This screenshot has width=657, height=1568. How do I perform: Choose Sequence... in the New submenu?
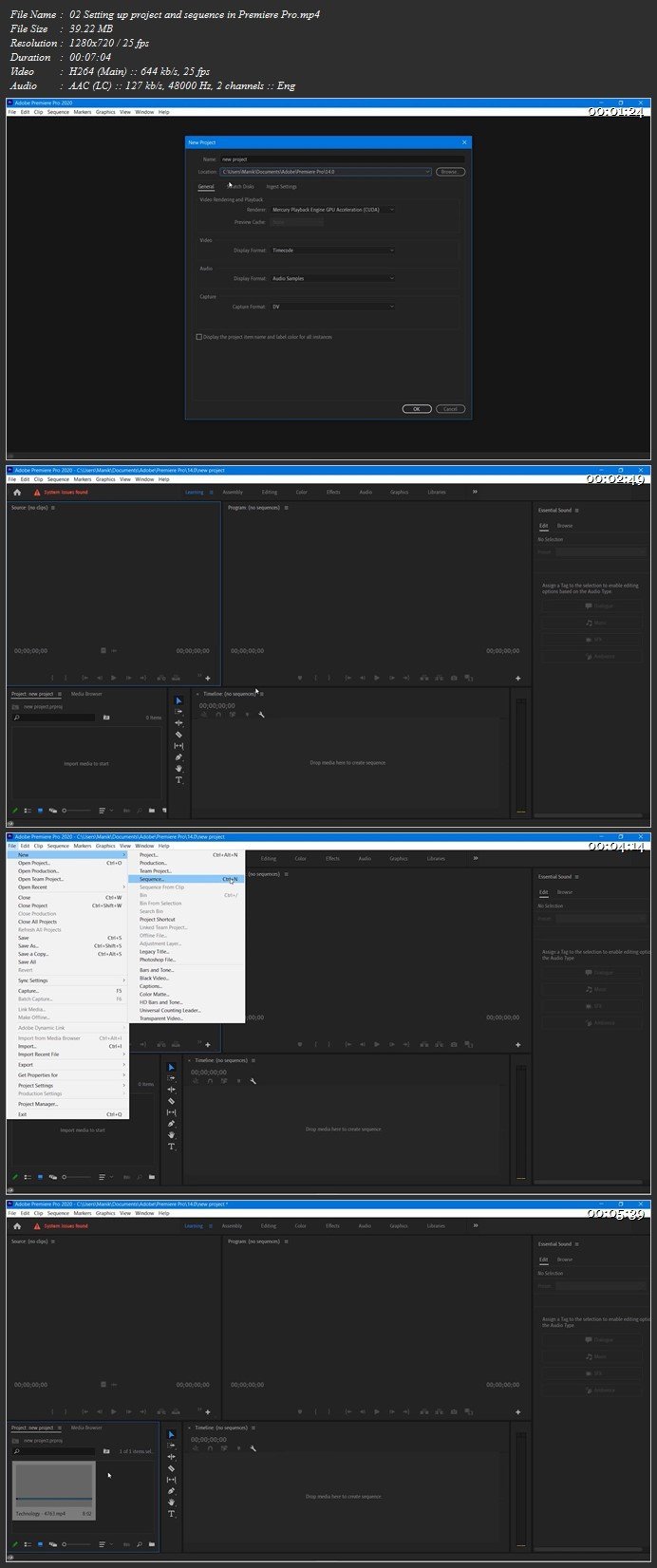[x=186, y=879]
